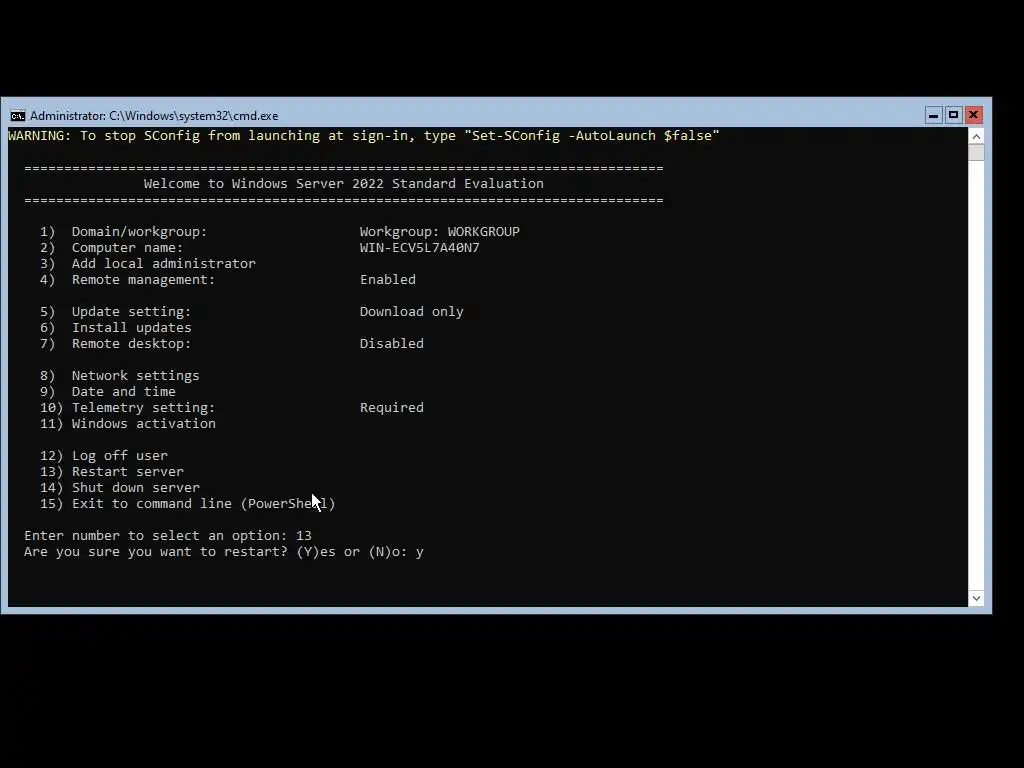Click the 'Workgroup: WORKGROUP' value
This screenshot has height=768, width=1024.
(x=440, y=232)
